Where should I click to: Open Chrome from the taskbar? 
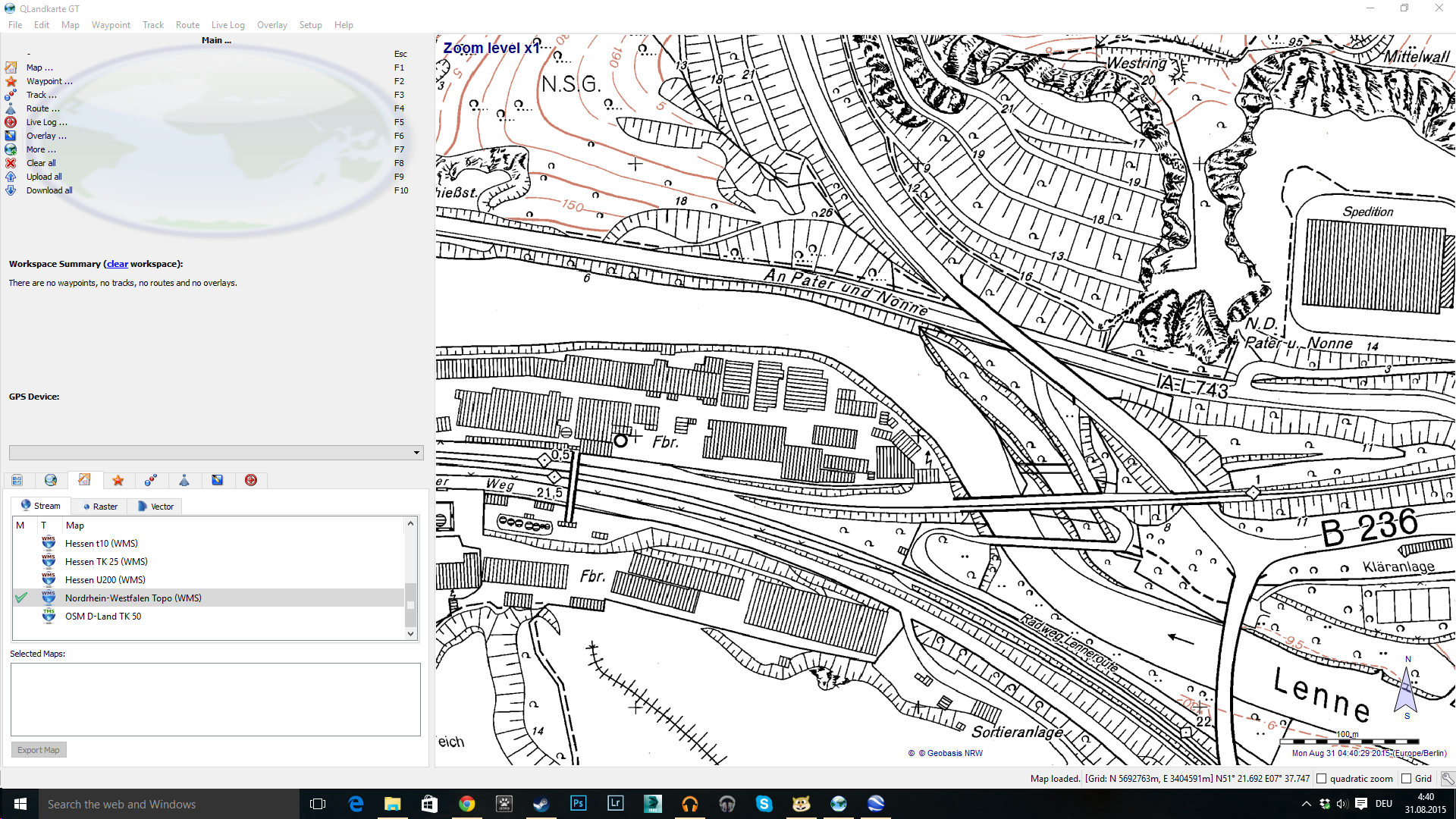coord(466,804)
